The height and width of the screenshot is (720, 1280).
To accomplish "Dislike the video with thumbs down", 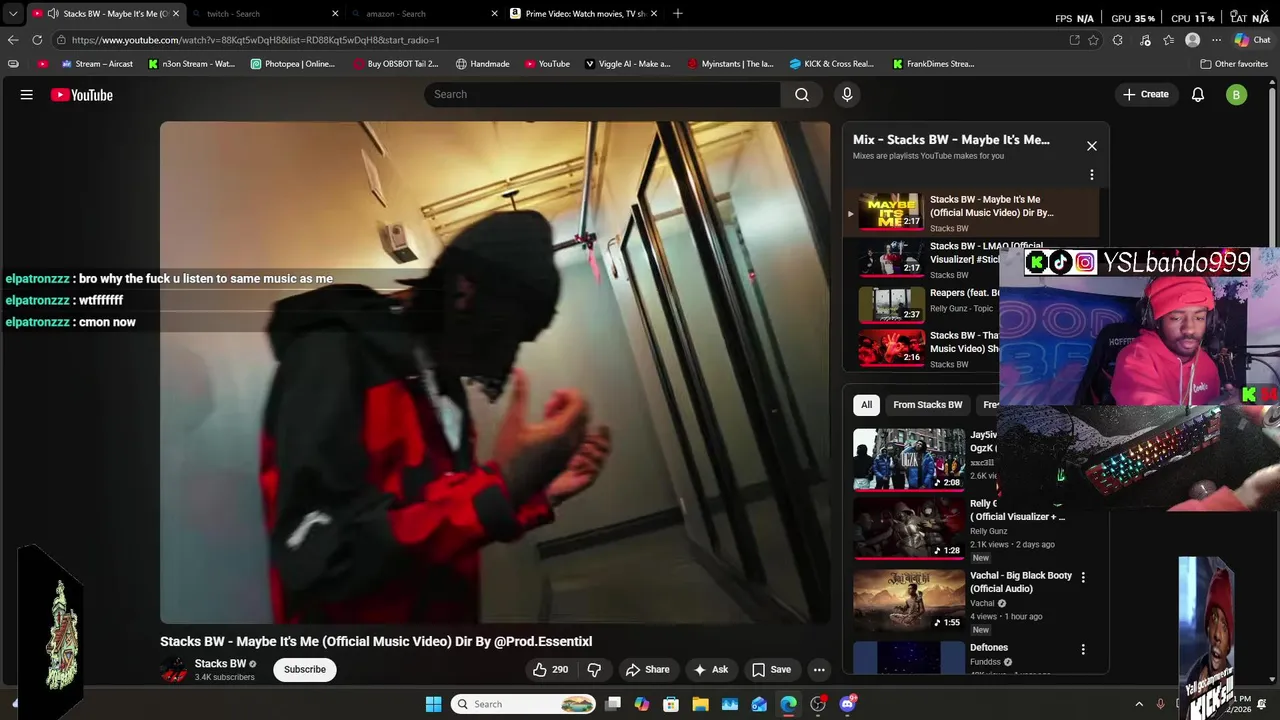I will pyautogui.click(x=594, y=670).
